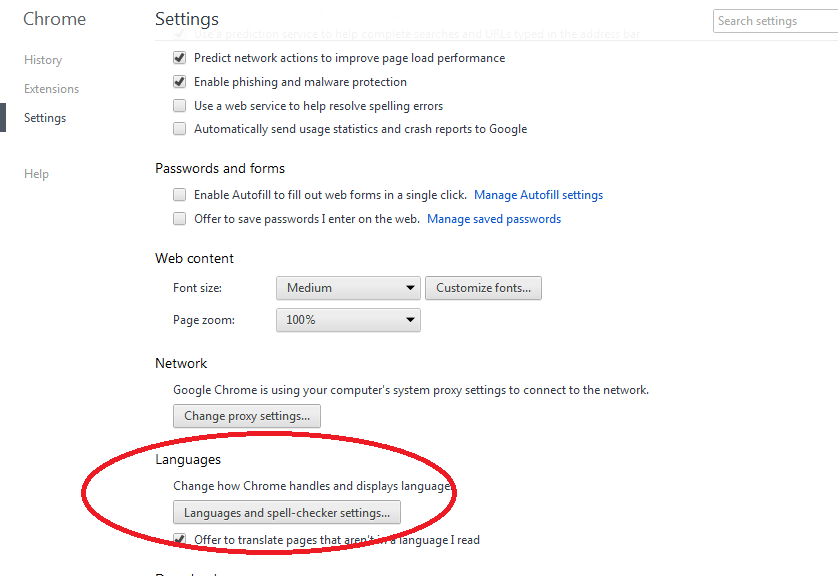Focus the Search settings field

pyautogui.click(x=775, y=21)
